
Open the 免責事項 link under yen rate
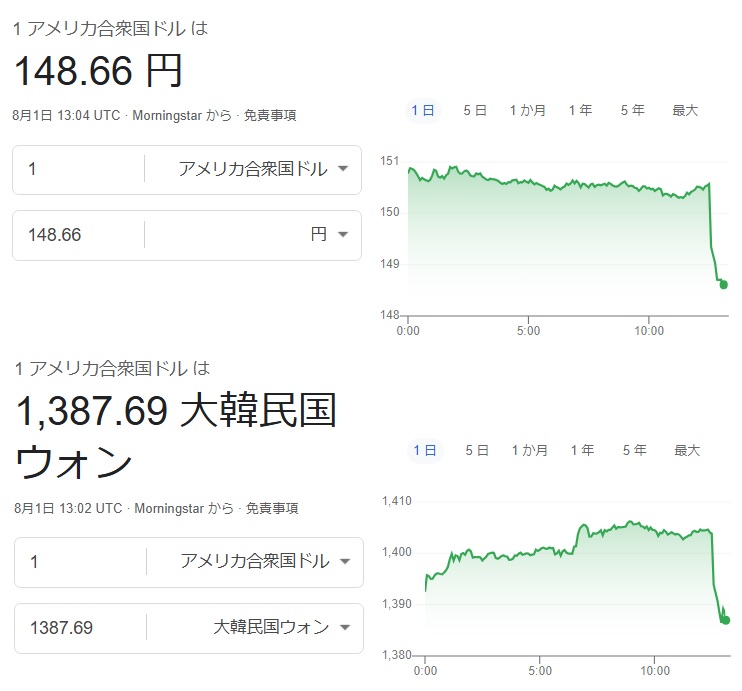[x=270, y=115]
